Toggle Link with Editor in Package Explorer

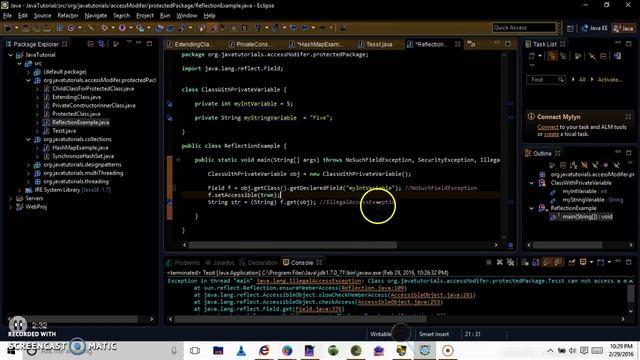point(101,44)
